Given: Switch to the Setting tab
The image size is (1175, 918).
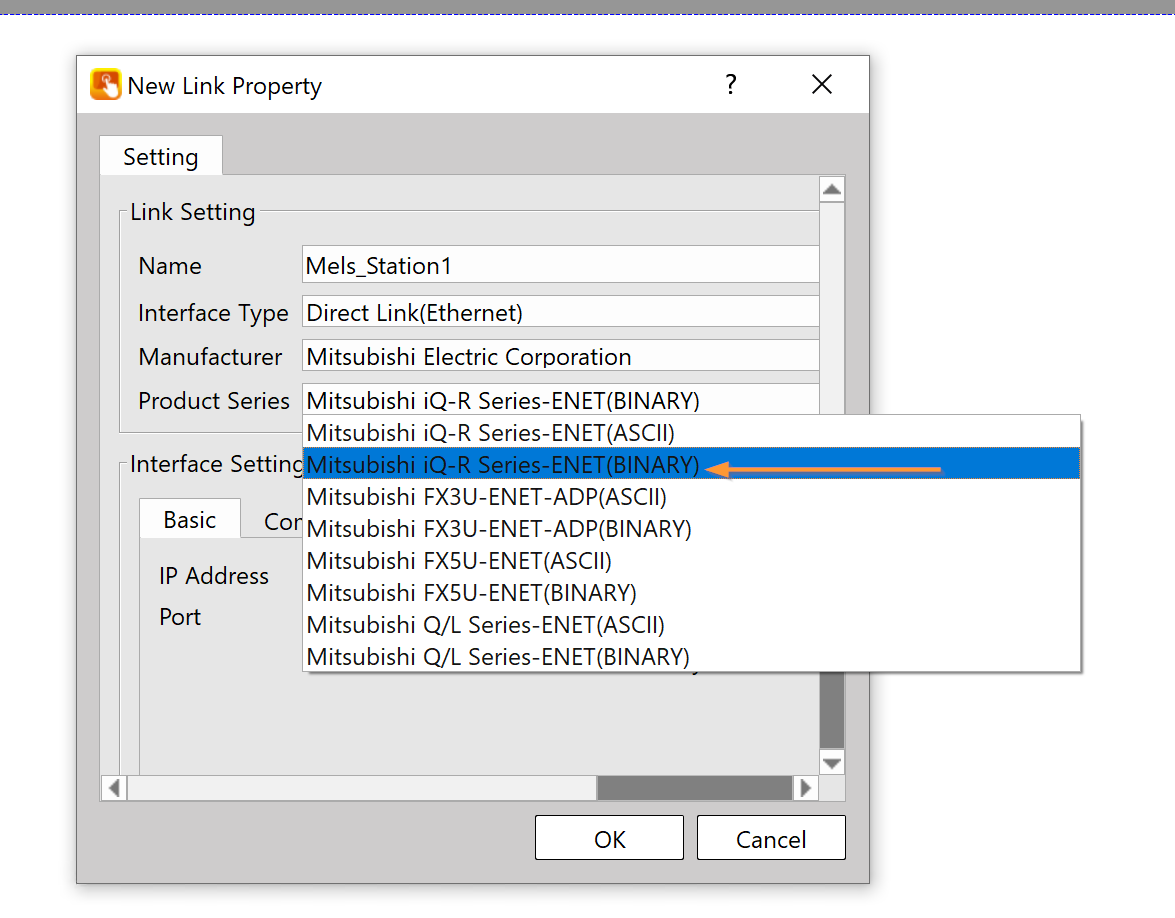Looking at the screenshot, I should pyautogui.click(x=160, y=157).
